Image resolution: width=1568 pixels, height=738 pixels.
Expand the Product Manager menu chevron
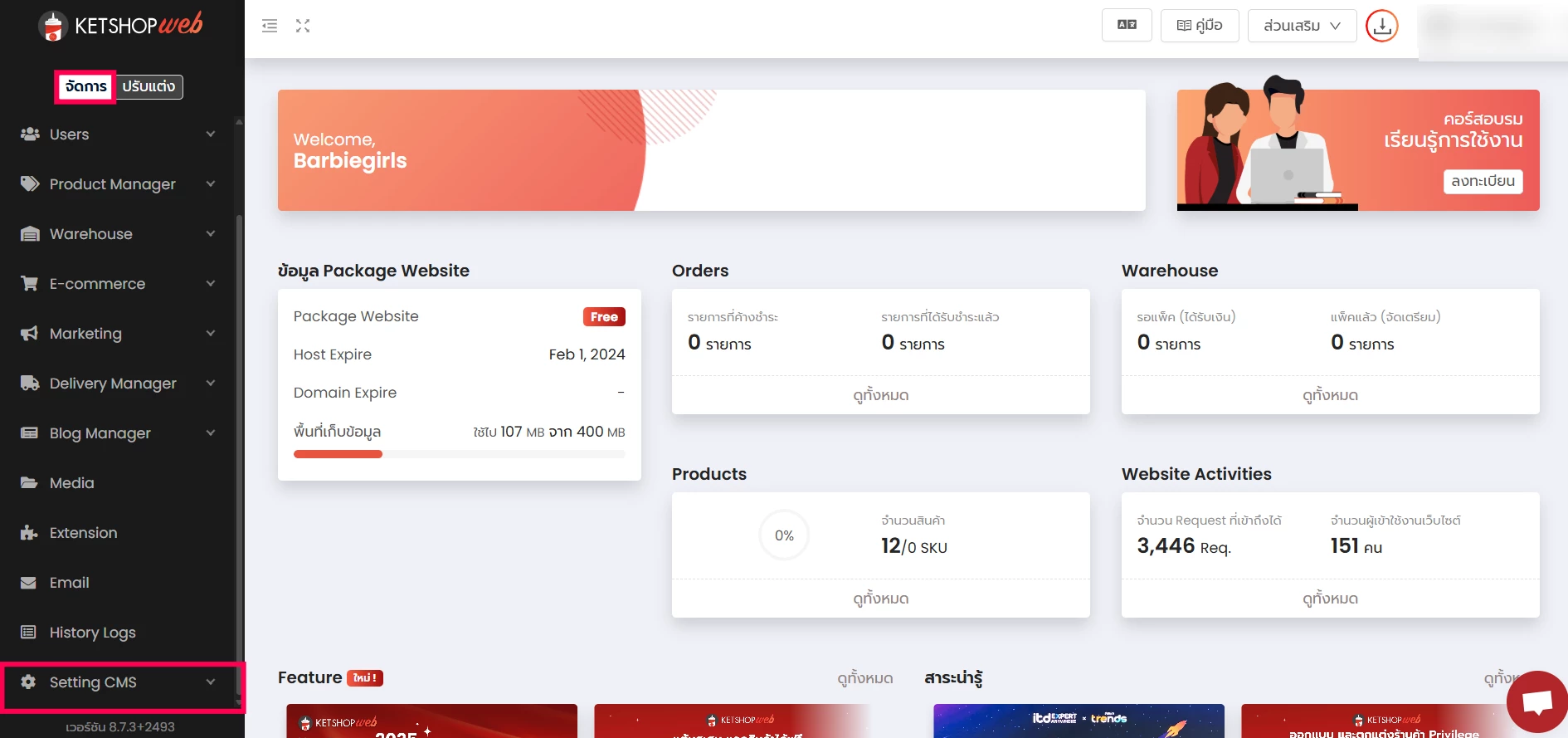tap(211, 184)
